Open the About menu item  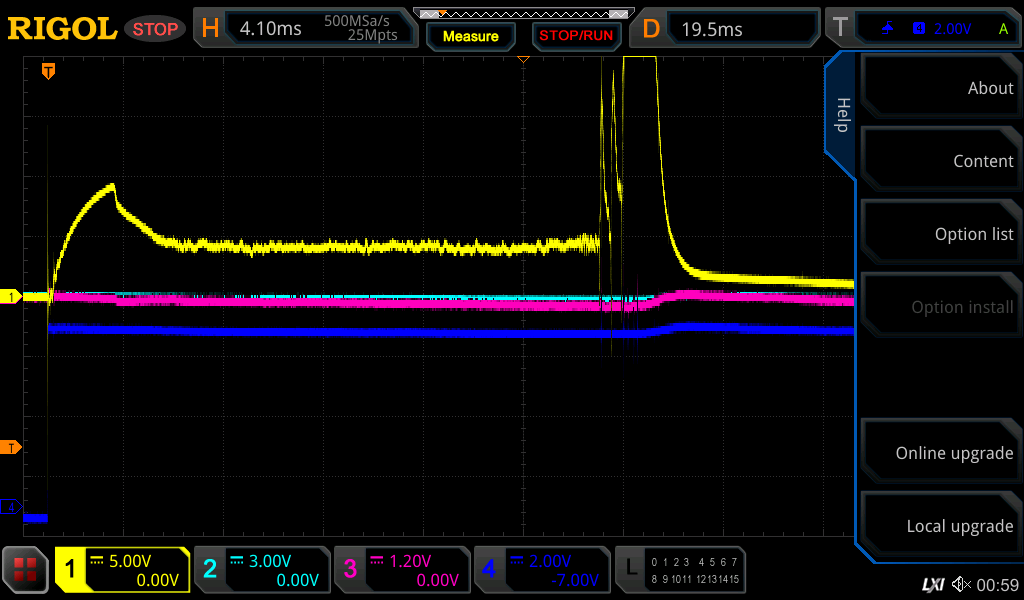(x=940, y=88)
